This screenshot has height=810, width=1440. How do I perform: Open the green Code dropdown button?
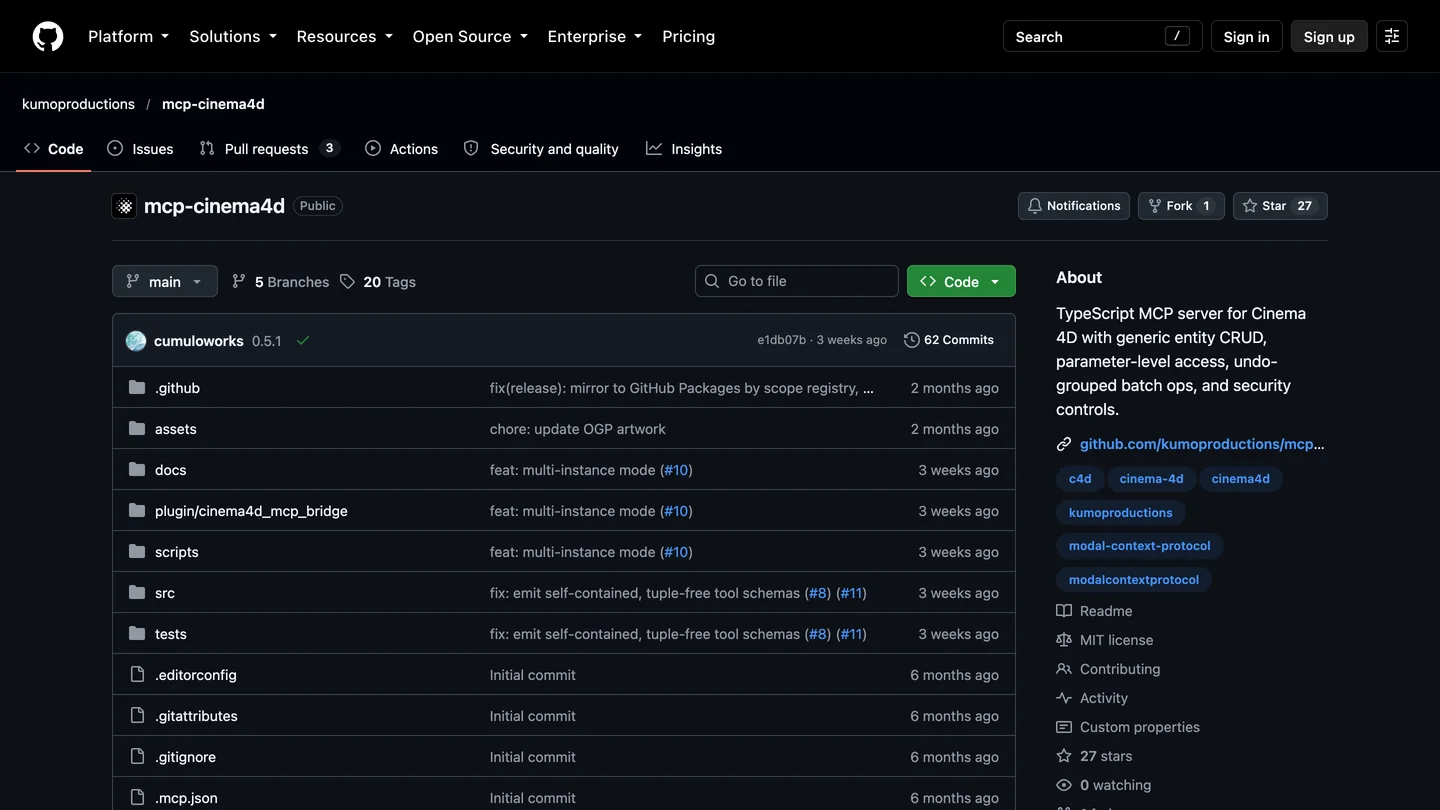click(x=961, y=282)
